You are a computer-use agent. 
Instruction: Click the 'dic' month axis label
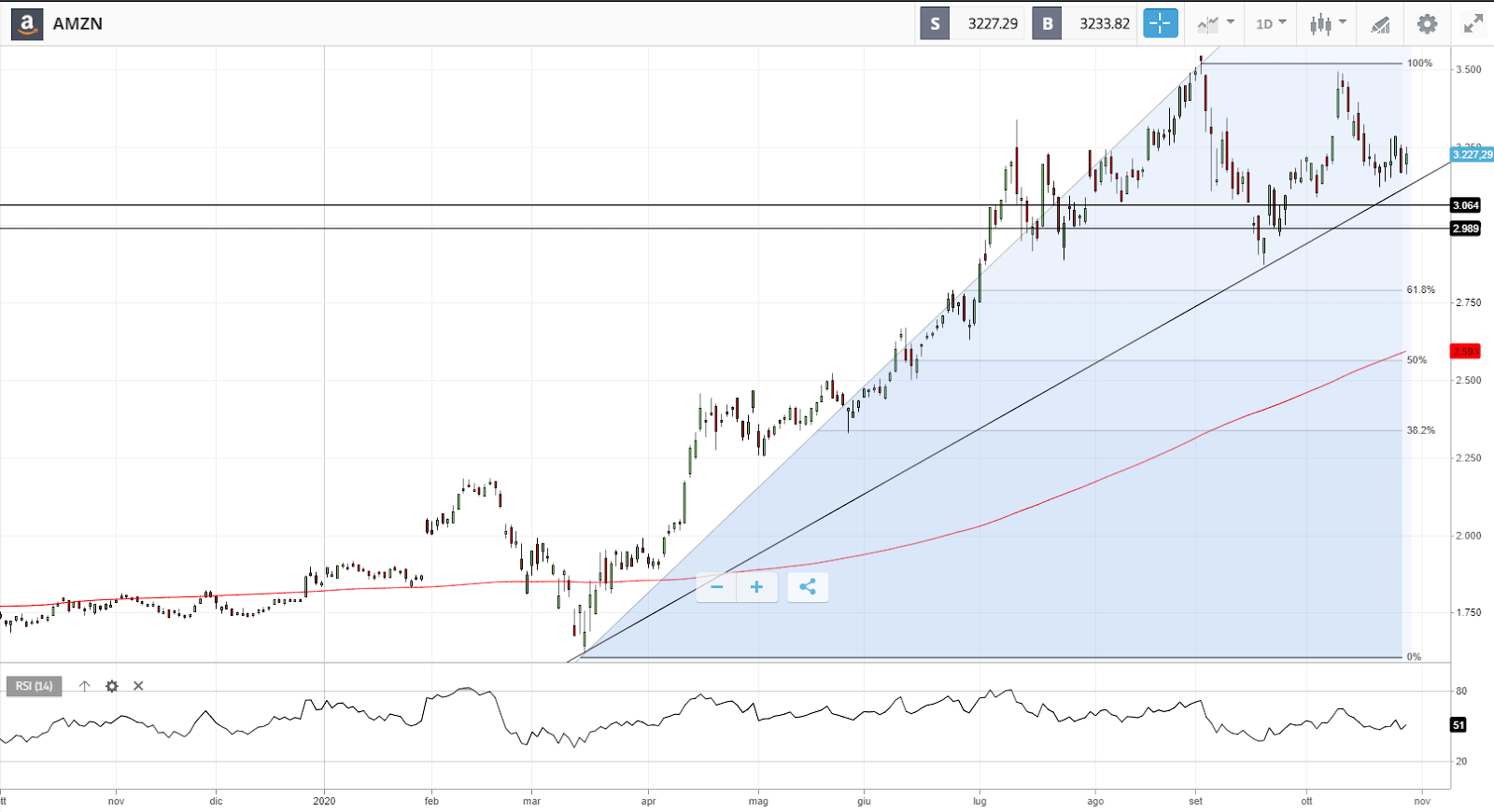216,801
